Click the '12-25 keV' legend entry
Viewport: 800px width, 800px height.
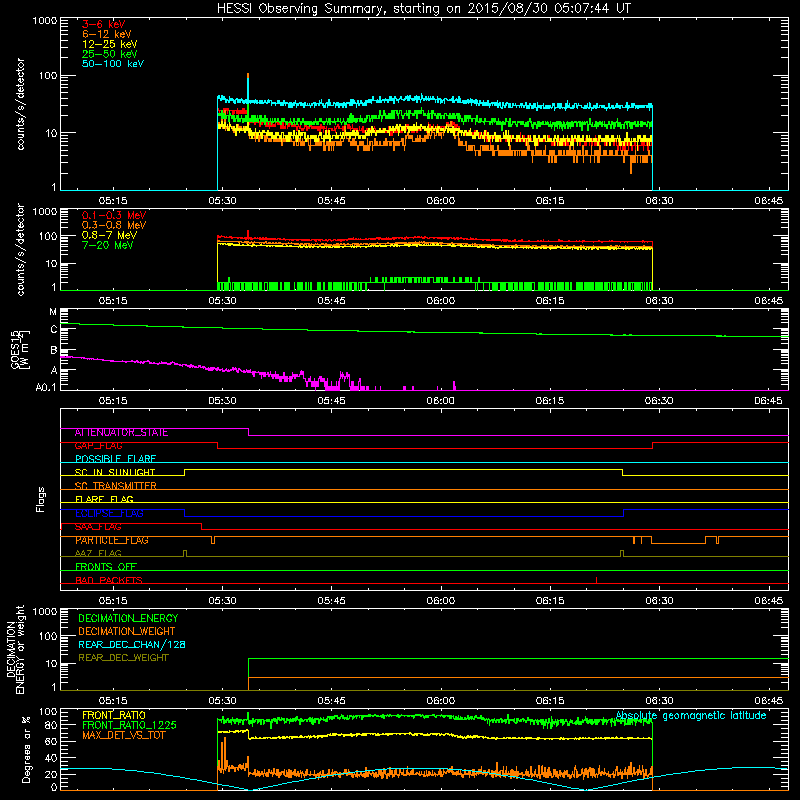pos(110,44)
